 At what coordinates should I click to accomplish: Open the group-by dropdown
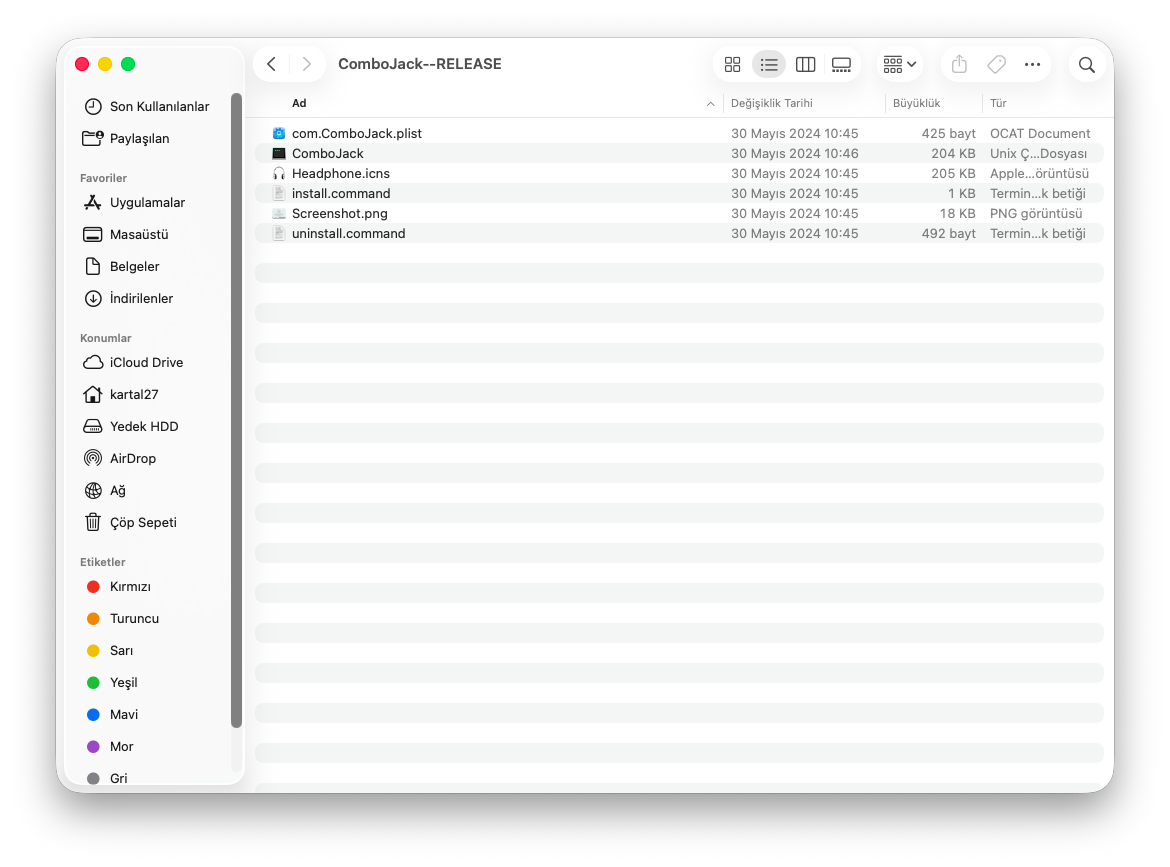[x=900, y=65]
